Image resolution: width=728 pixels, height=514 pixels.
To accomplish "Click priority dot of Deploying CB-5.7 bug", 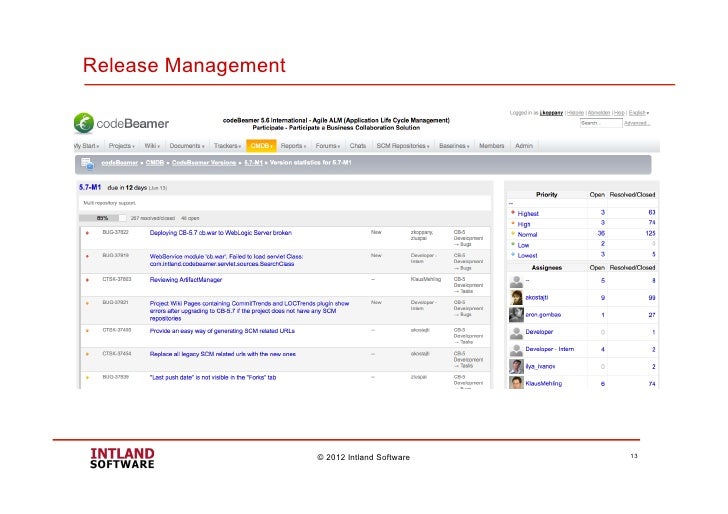I will (x=87, y=233).
